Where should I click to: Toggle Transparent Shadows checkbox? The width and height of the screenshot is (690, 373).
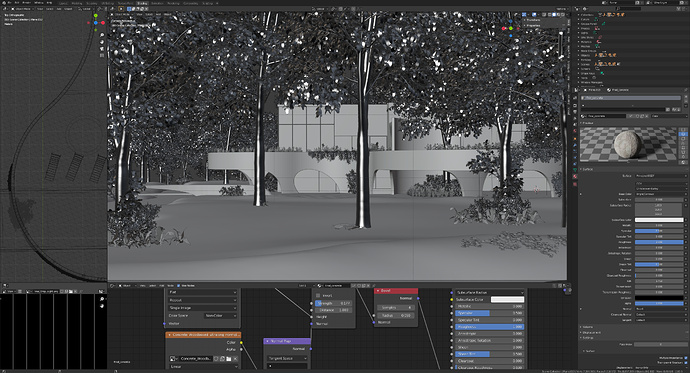tap(686, 362)
